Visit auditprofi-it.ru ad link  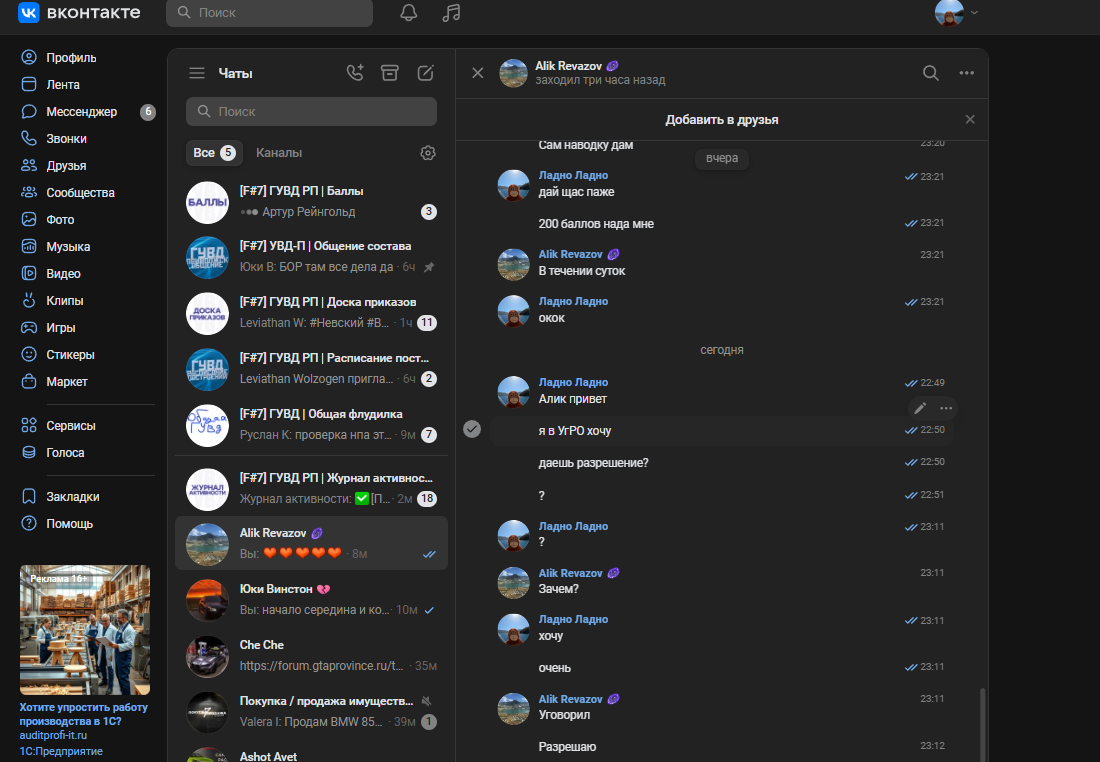(53, 735)
